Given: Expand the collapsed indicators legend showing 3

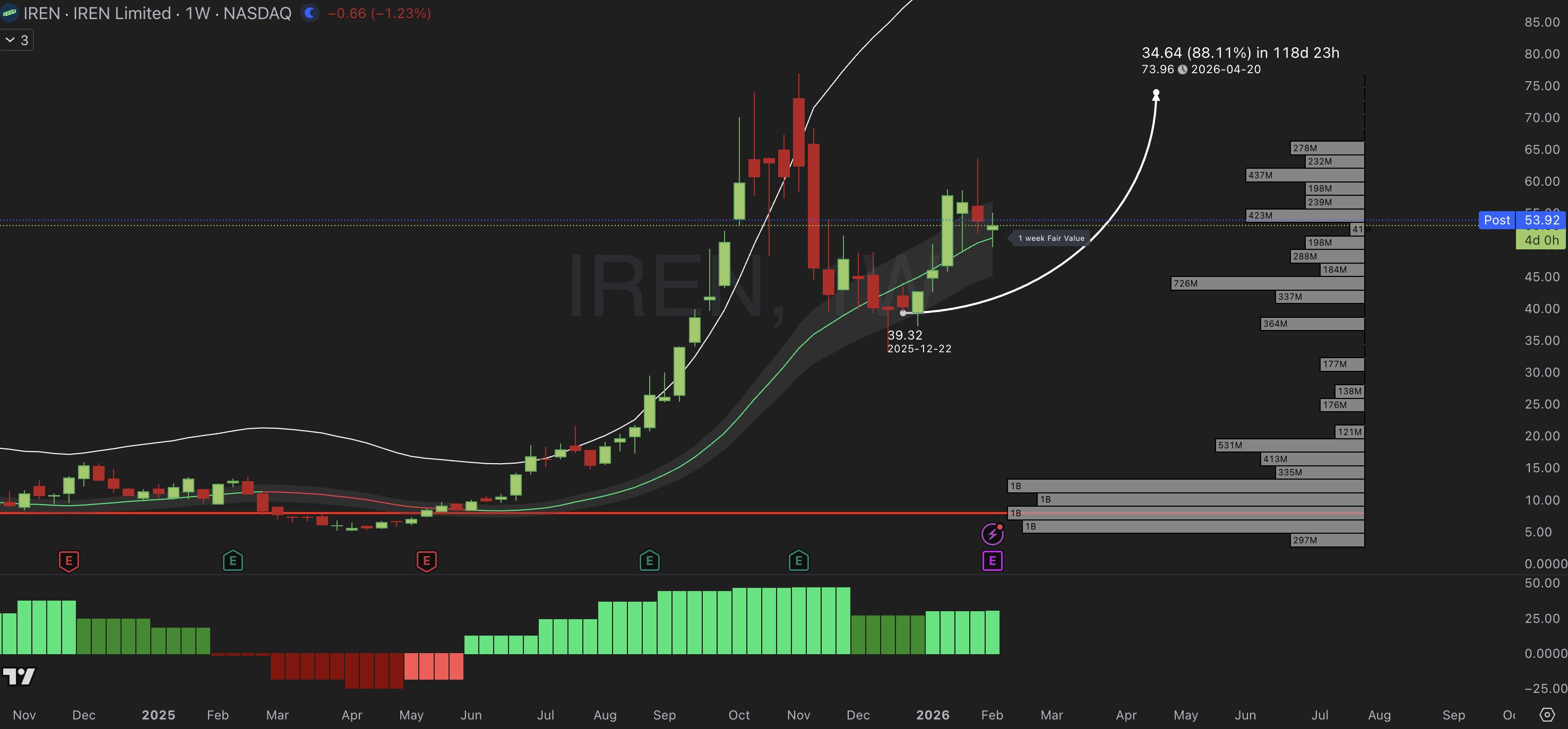Looking at the screenshot, I should 16,40.
